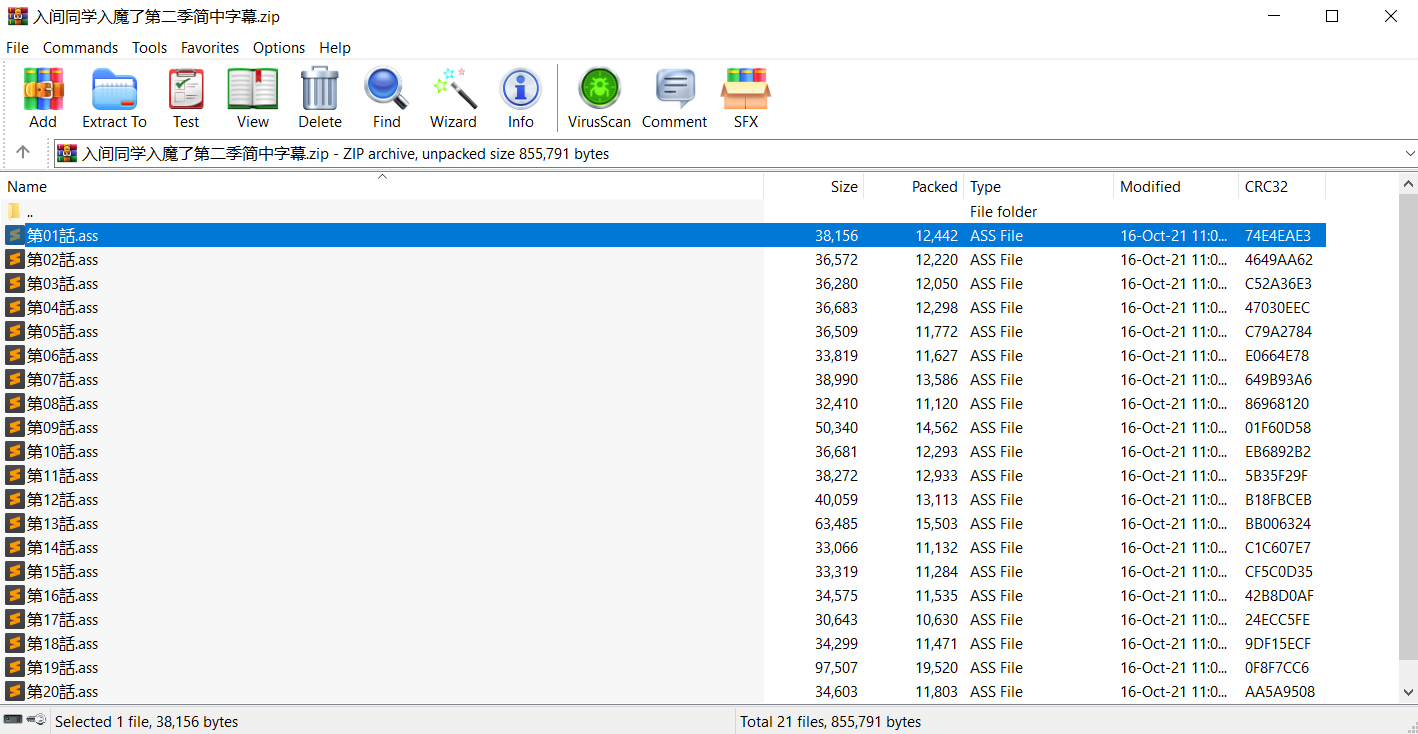Select the file 第01話.ass
This screenshot has height=734, width=1418.
[663, 236]
